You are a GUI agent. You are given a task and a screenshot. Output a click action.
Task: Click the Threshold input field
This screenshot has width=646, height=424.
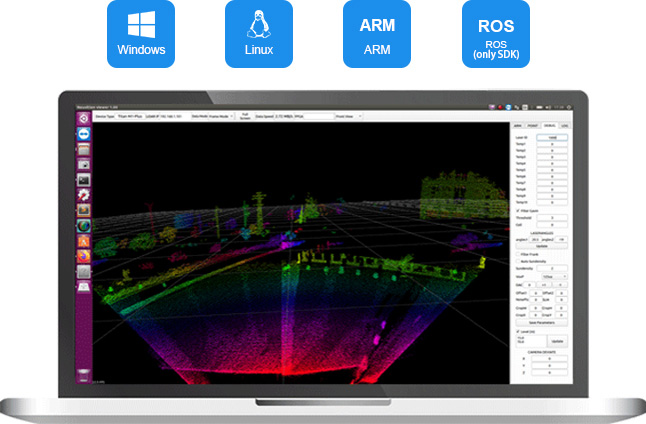pos(552,218)
